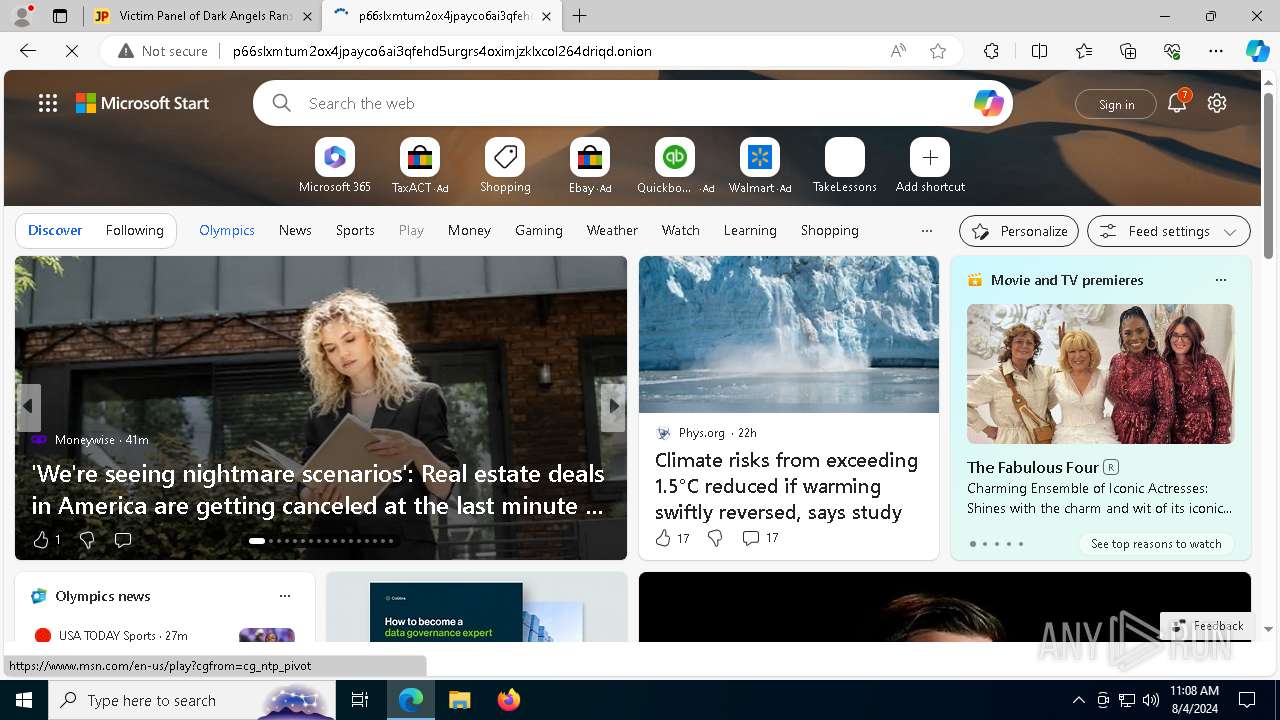Click the Sign in button

coord(1116,104)
